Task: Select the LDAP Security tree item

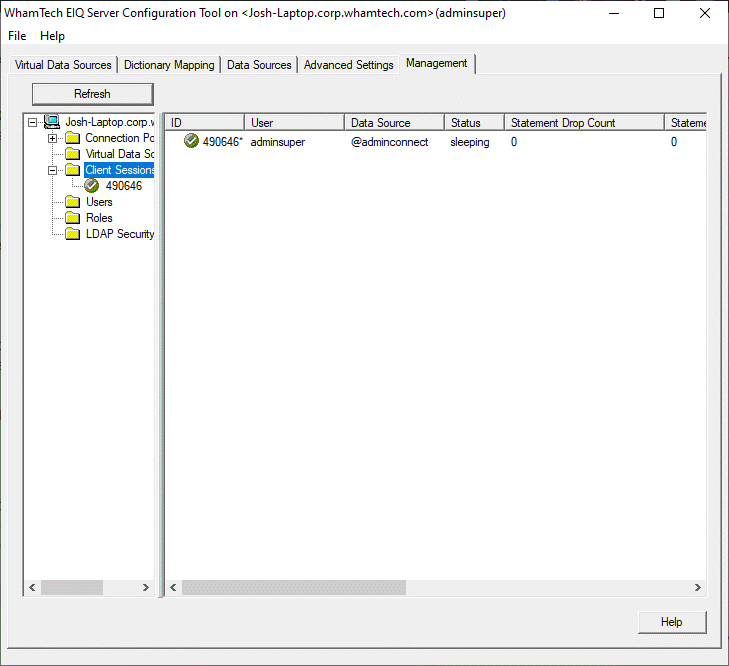Action: 120,233
